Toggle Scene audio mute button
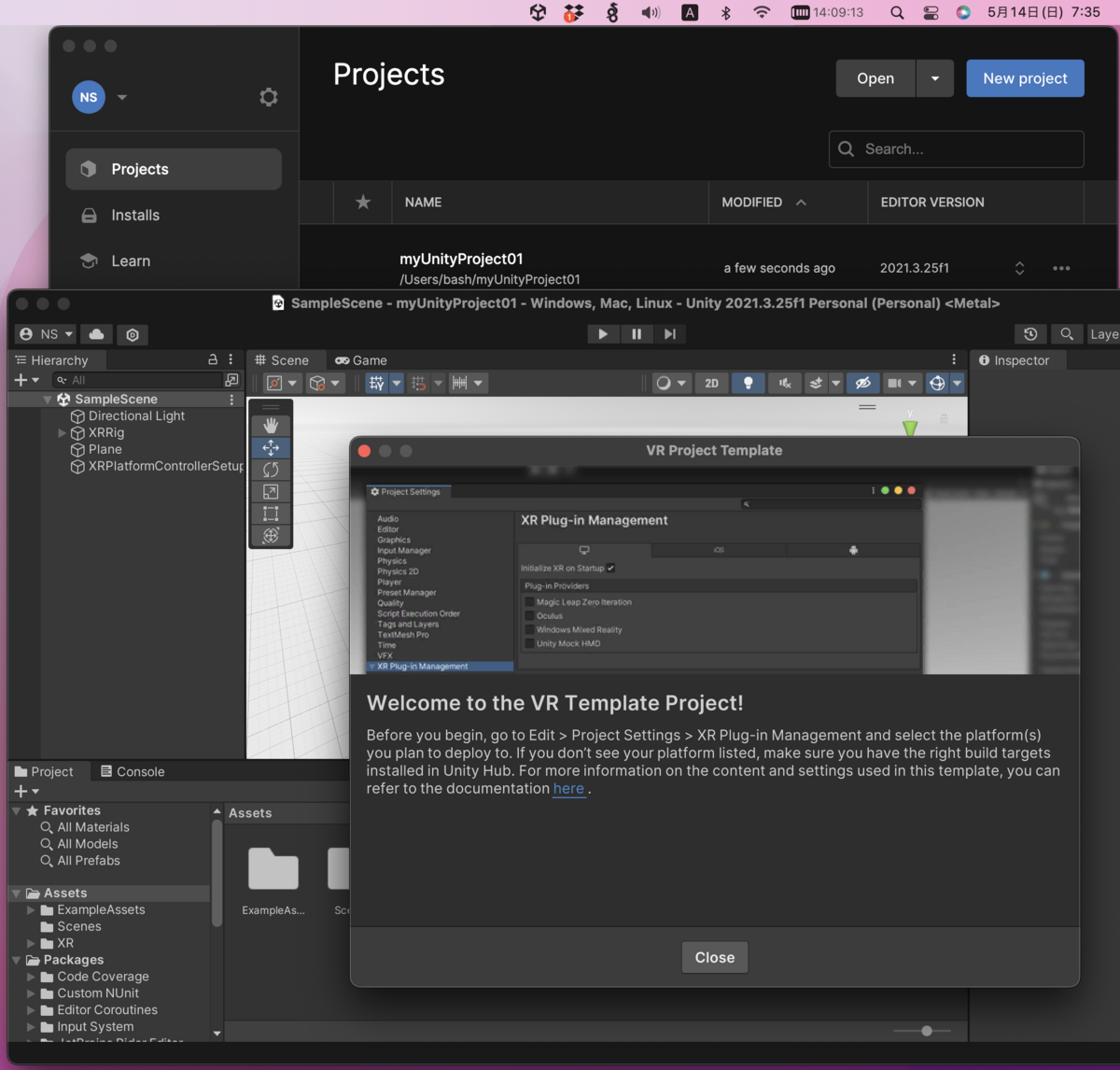1120x1070 pixels. pyautogui.click(x=785, y=383)
